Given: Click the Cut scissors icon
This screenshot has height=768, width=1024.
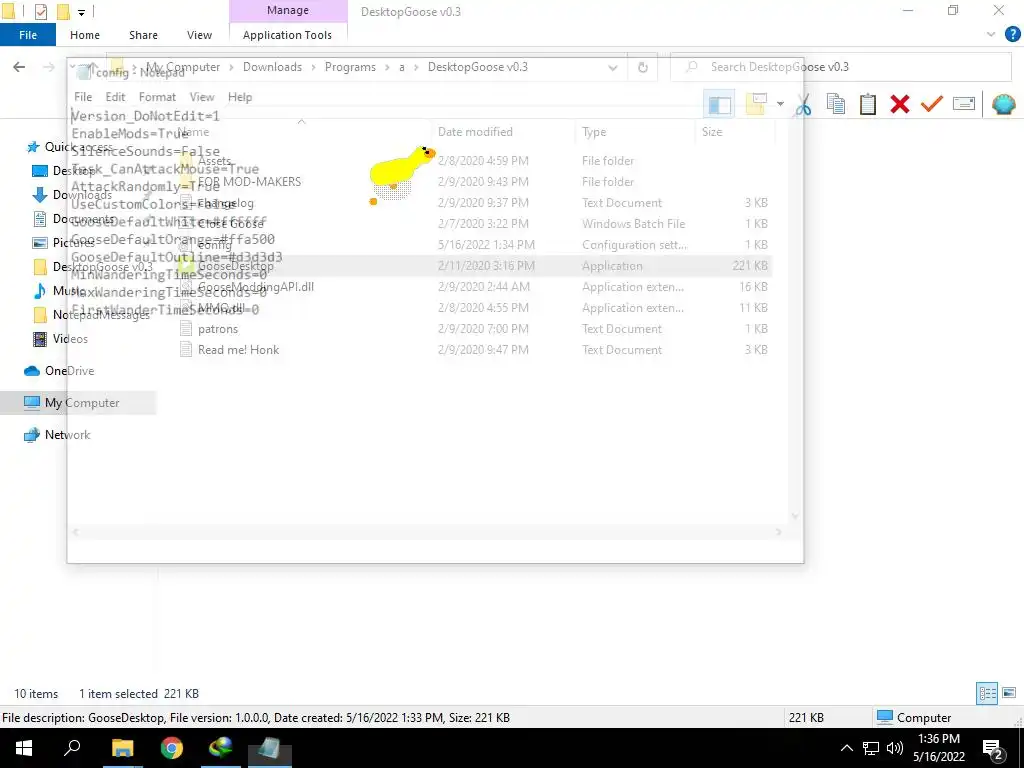Looking at the screenshot, I should pyautogui.click(x=803, y=104).
